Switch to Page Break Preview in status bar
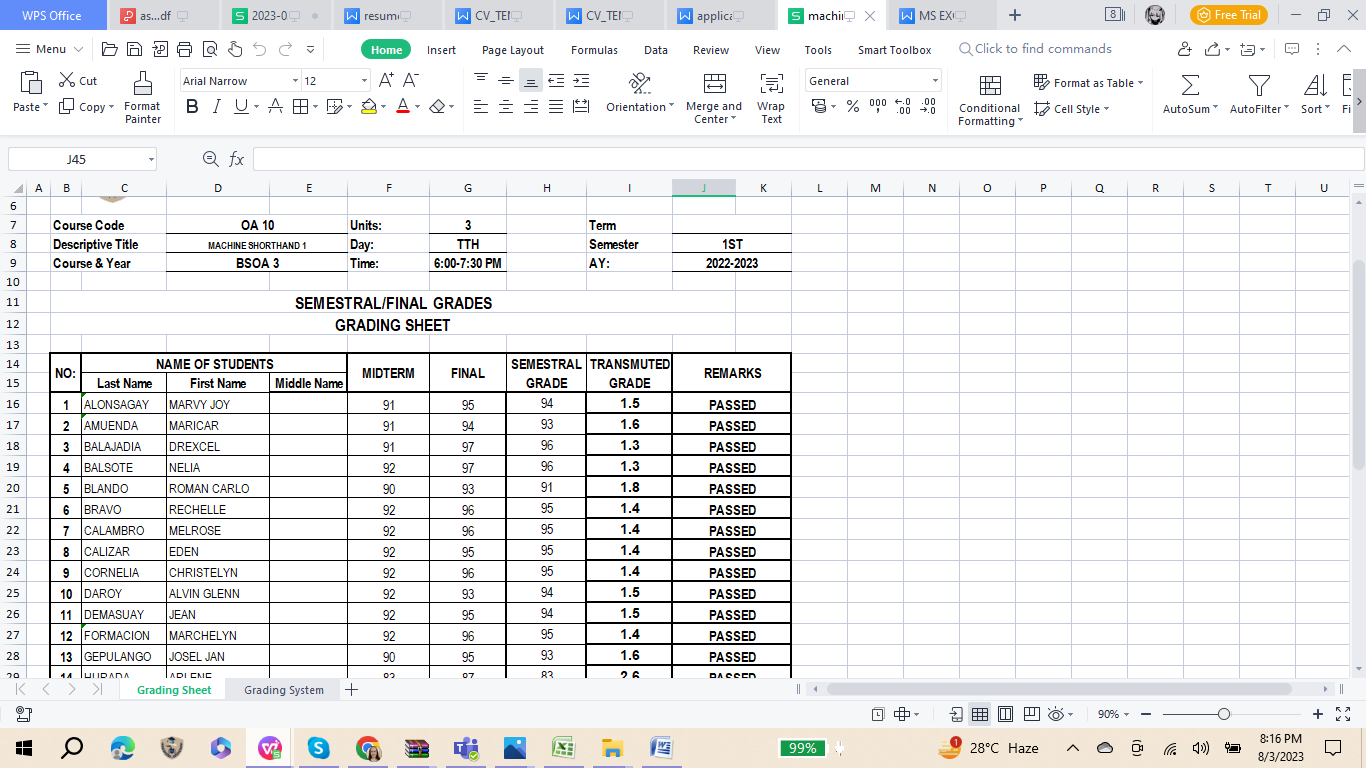The image size is (1366, 768). [1030, 715]
